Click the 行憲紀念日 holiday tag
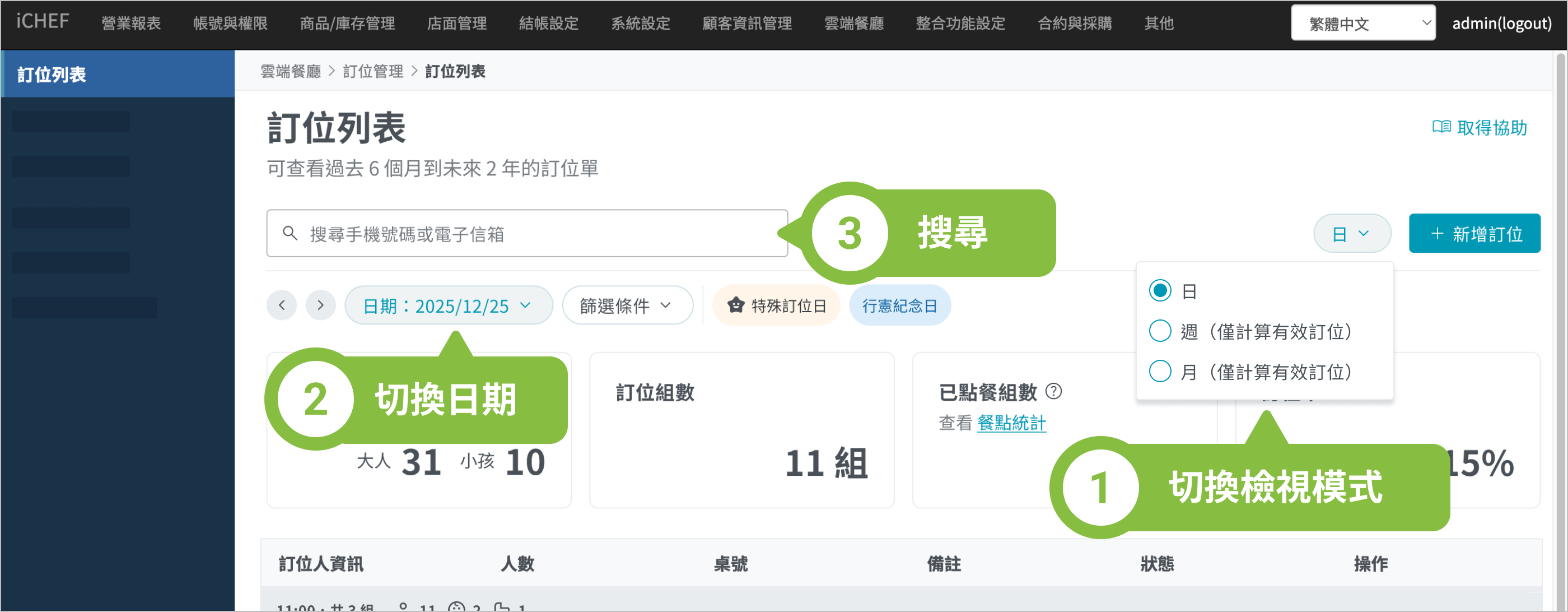 tap(899, 305)
